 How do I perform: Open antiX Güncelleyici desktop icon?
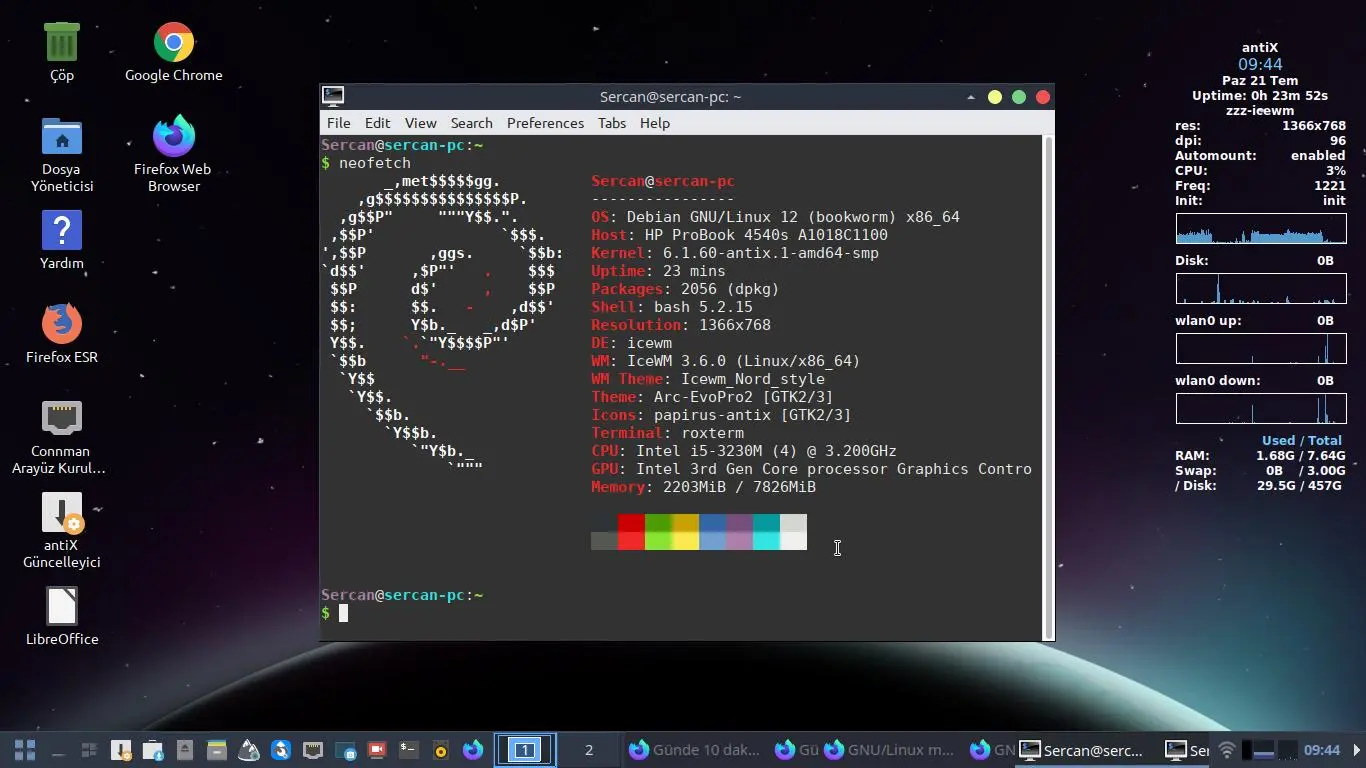tap(61, 530)
